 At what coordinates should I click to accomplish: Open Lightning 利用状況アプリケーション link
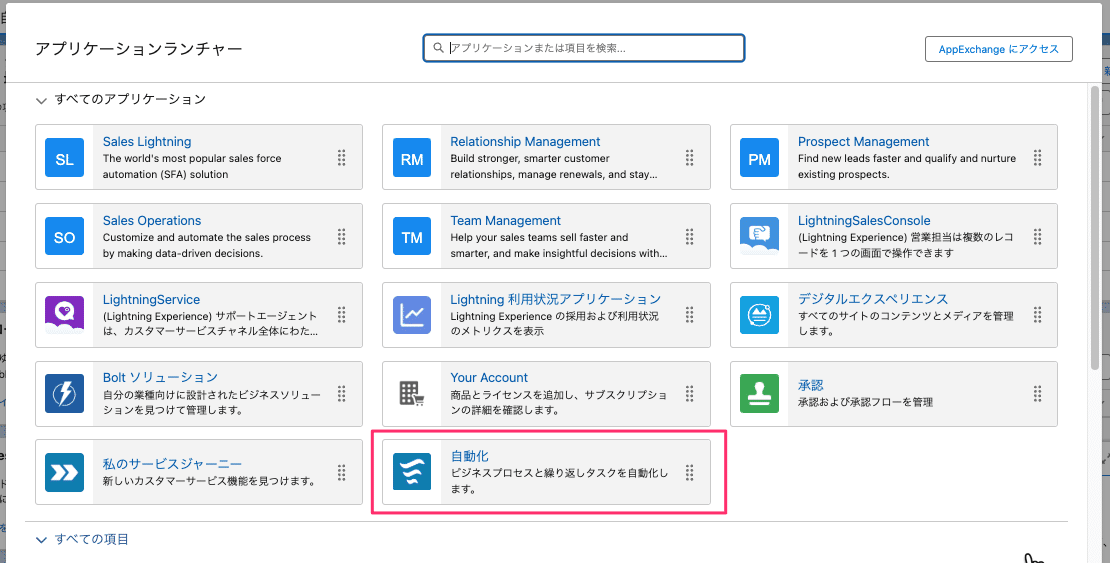coord(556,300)
